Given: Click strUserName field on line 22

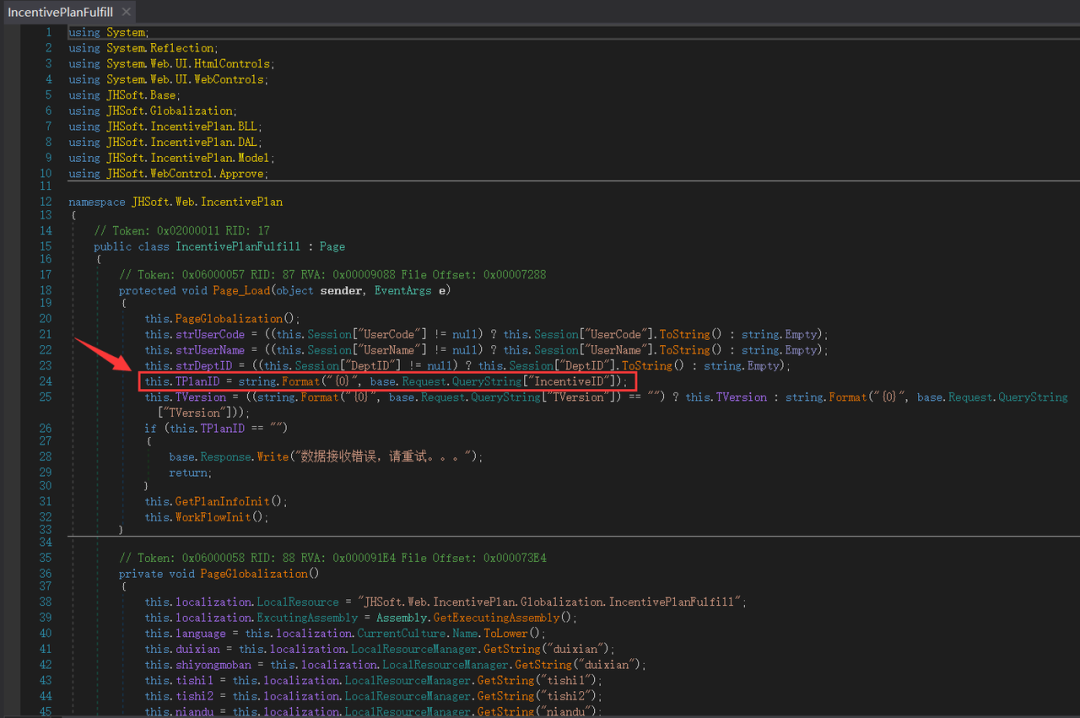Looking at the screenshot, I should click(x=209, y=351).
